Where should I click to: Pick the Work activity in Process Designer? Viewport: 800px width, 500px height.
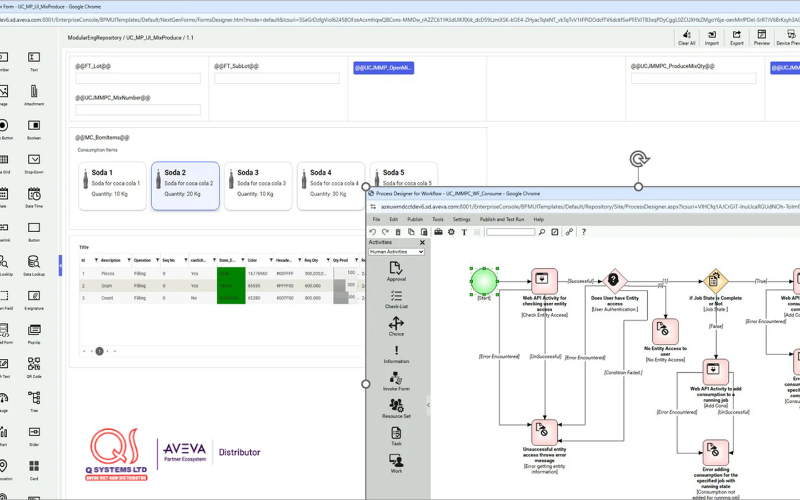pos(396,464)
